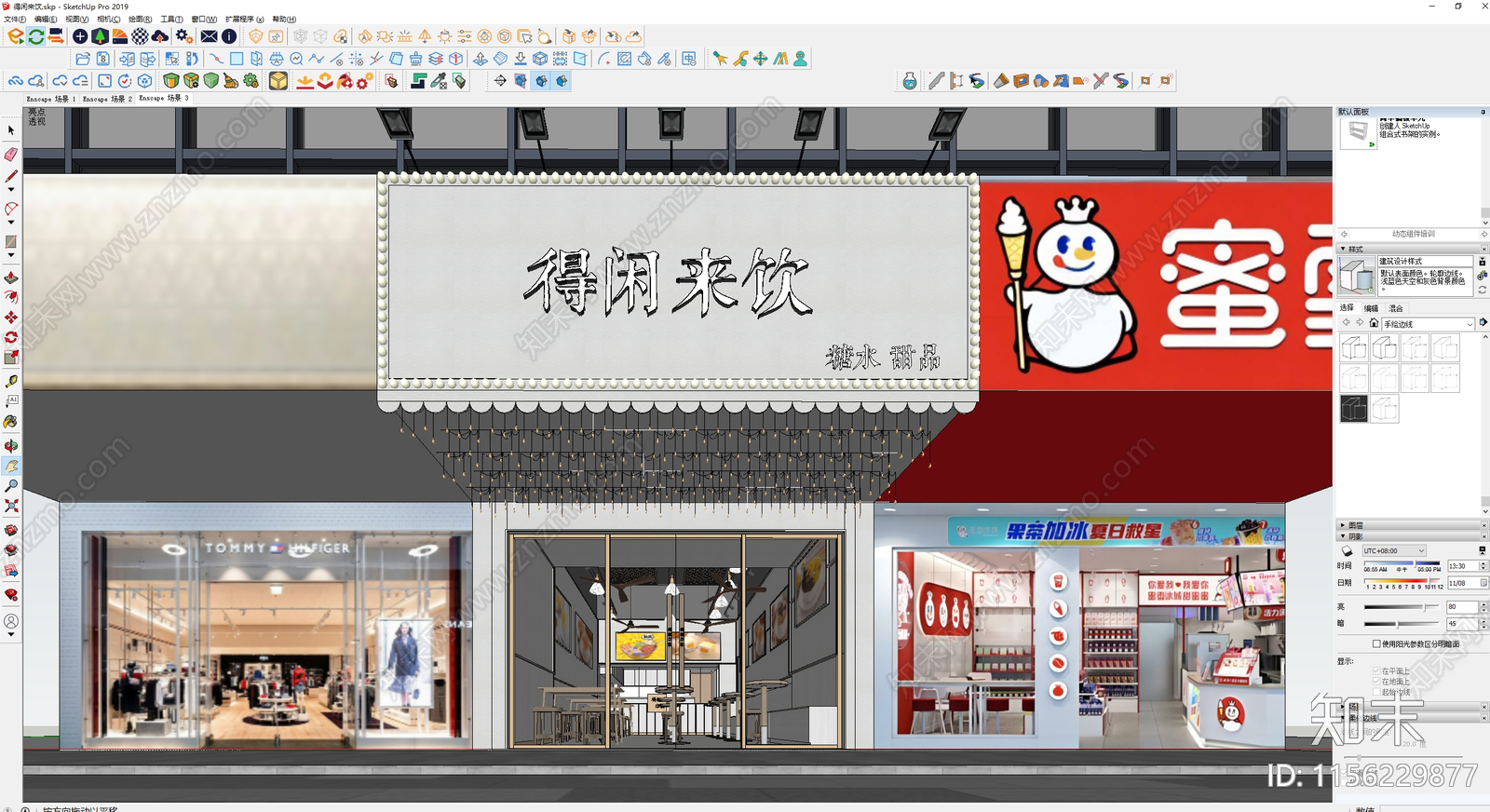Click create new style button
This screenshot has height=812, width=1490.
[x=1483, y=276]
